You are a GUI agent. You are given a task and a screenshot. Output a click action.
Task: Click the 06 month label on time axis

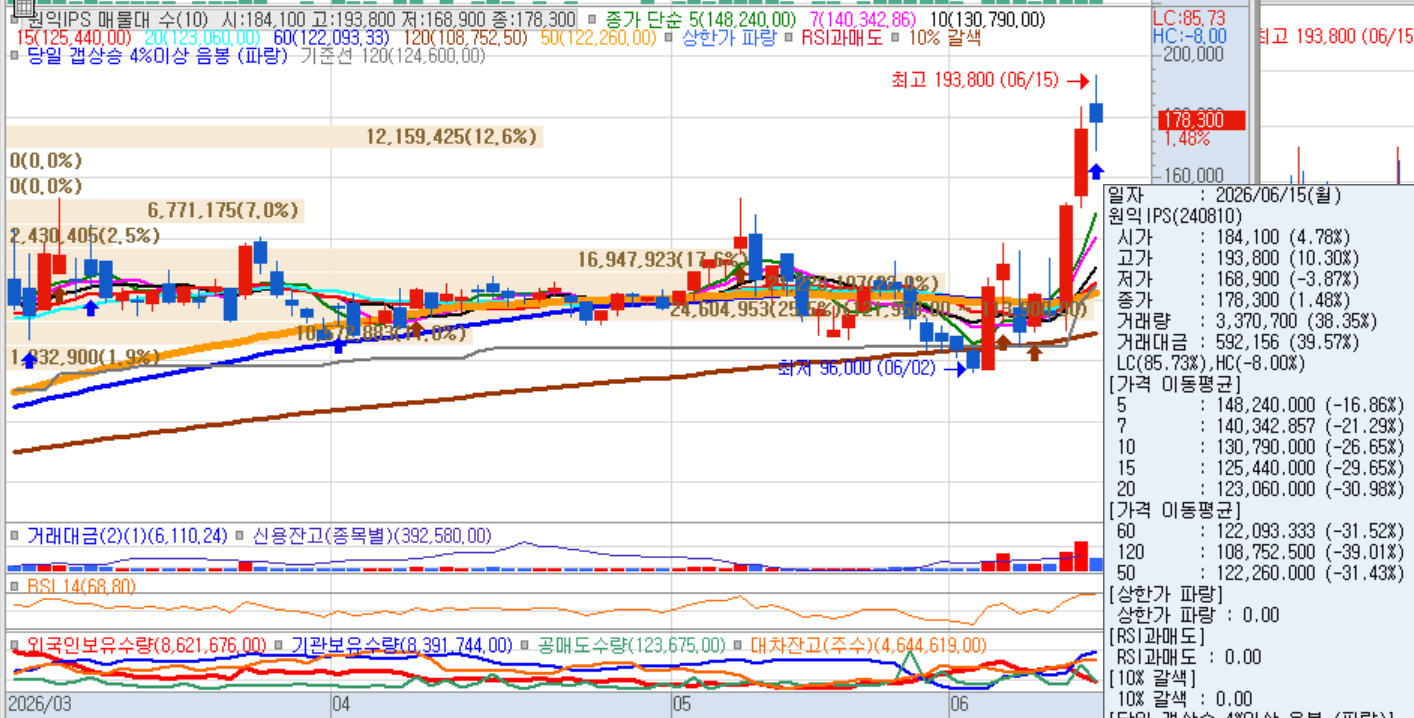tap(960, 704)
